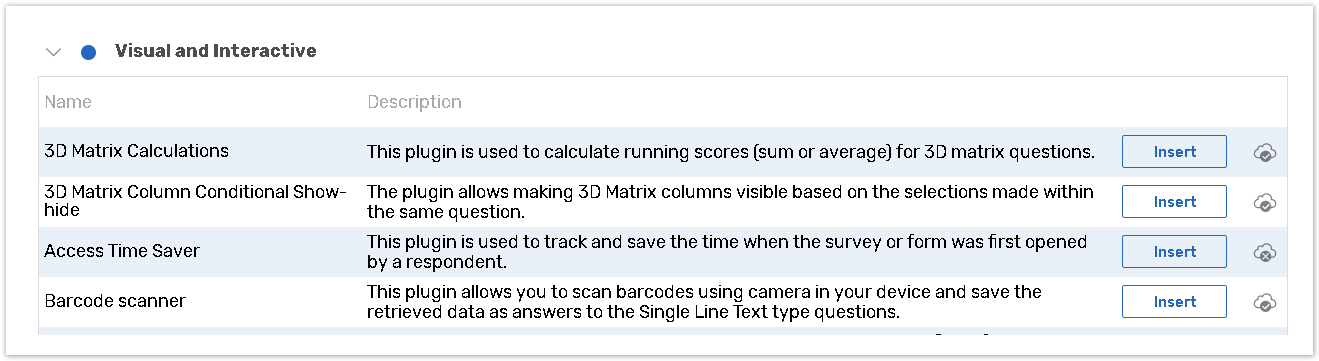This screenshot has width=1319, height=361.
Task: Insert the 3D Matrix Column Conditional Show-hide plugin
Action: (x=1174, y=202)
